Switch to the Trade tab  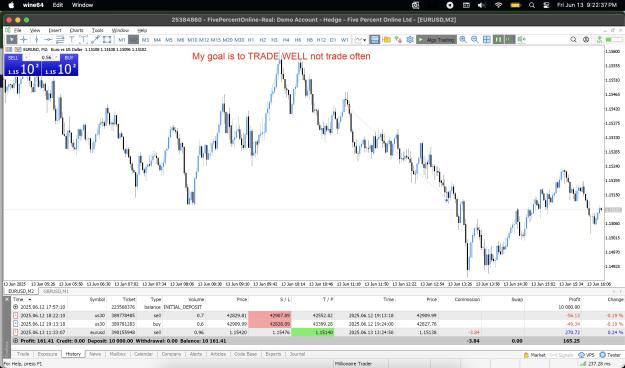pyautogui.click(x=23, y=354)
